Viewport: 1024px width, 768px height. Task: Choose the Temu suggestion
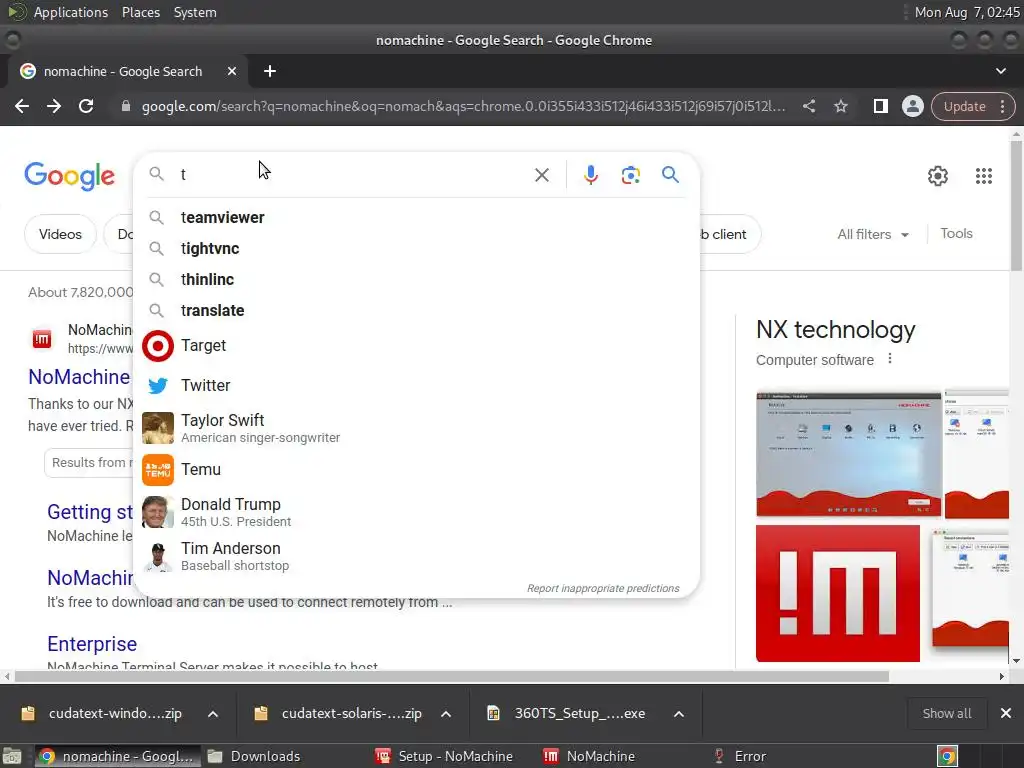(417, 470)
